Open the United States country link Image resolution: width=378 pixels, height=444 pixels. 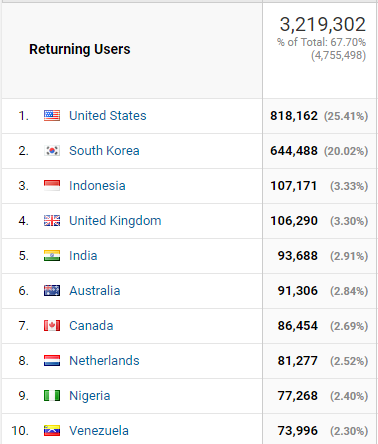(108, 116)
